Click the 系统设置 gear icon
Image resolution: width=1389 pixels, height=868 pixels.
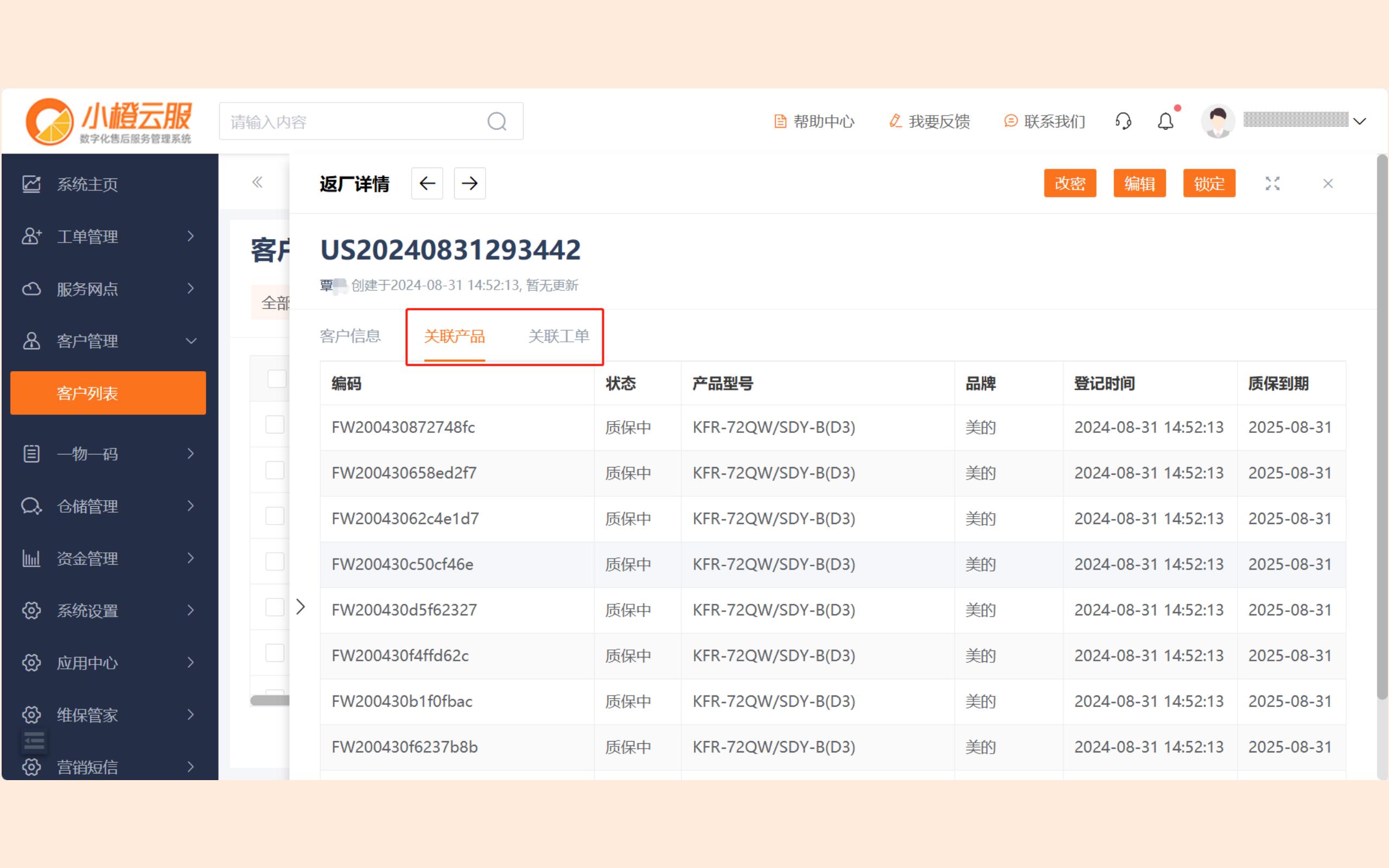[x=31, y=610]
